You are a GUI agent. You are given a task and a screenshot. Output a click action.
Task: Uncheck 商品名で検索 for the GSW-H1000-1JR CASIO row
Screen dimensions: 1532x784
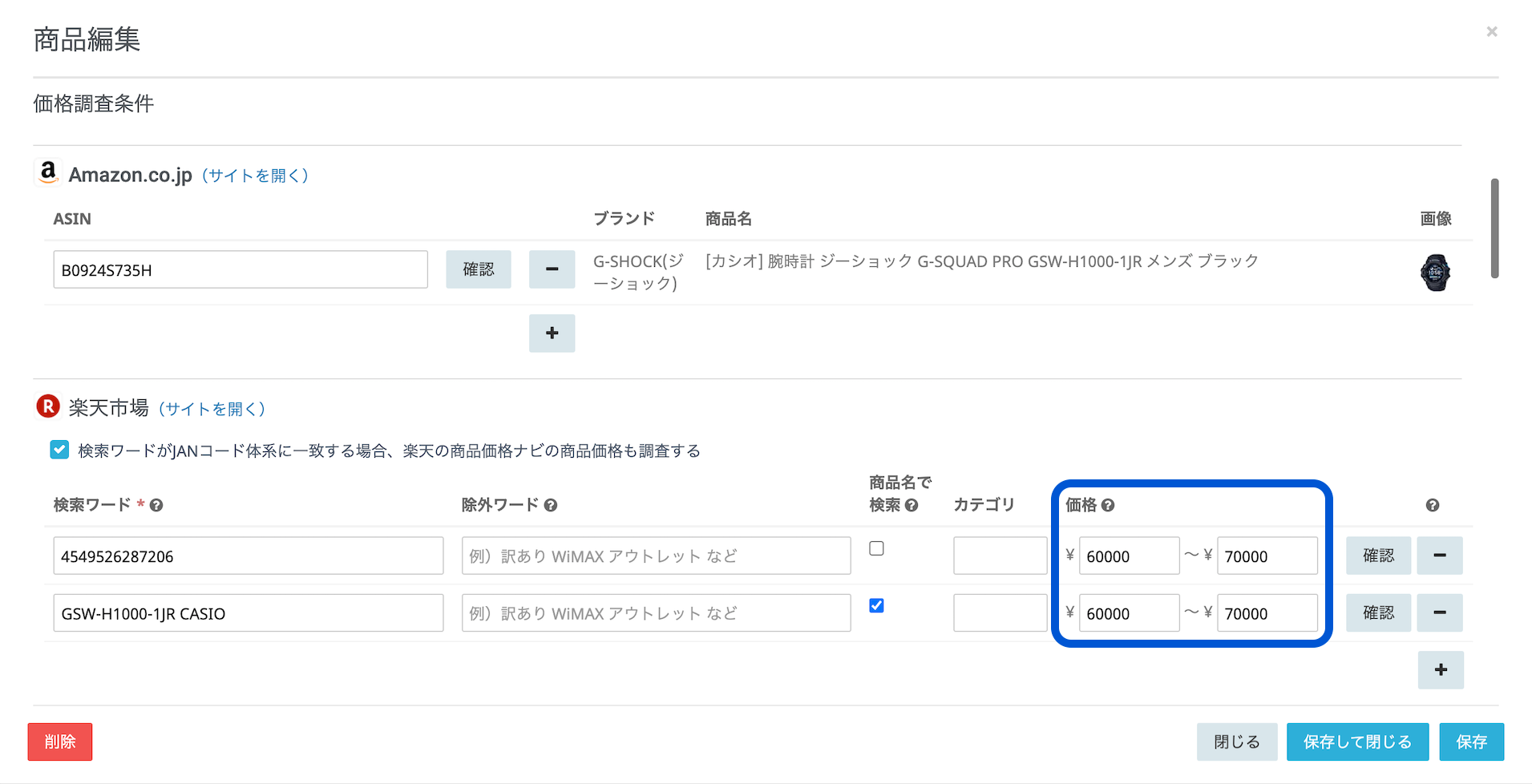(876, 605)
